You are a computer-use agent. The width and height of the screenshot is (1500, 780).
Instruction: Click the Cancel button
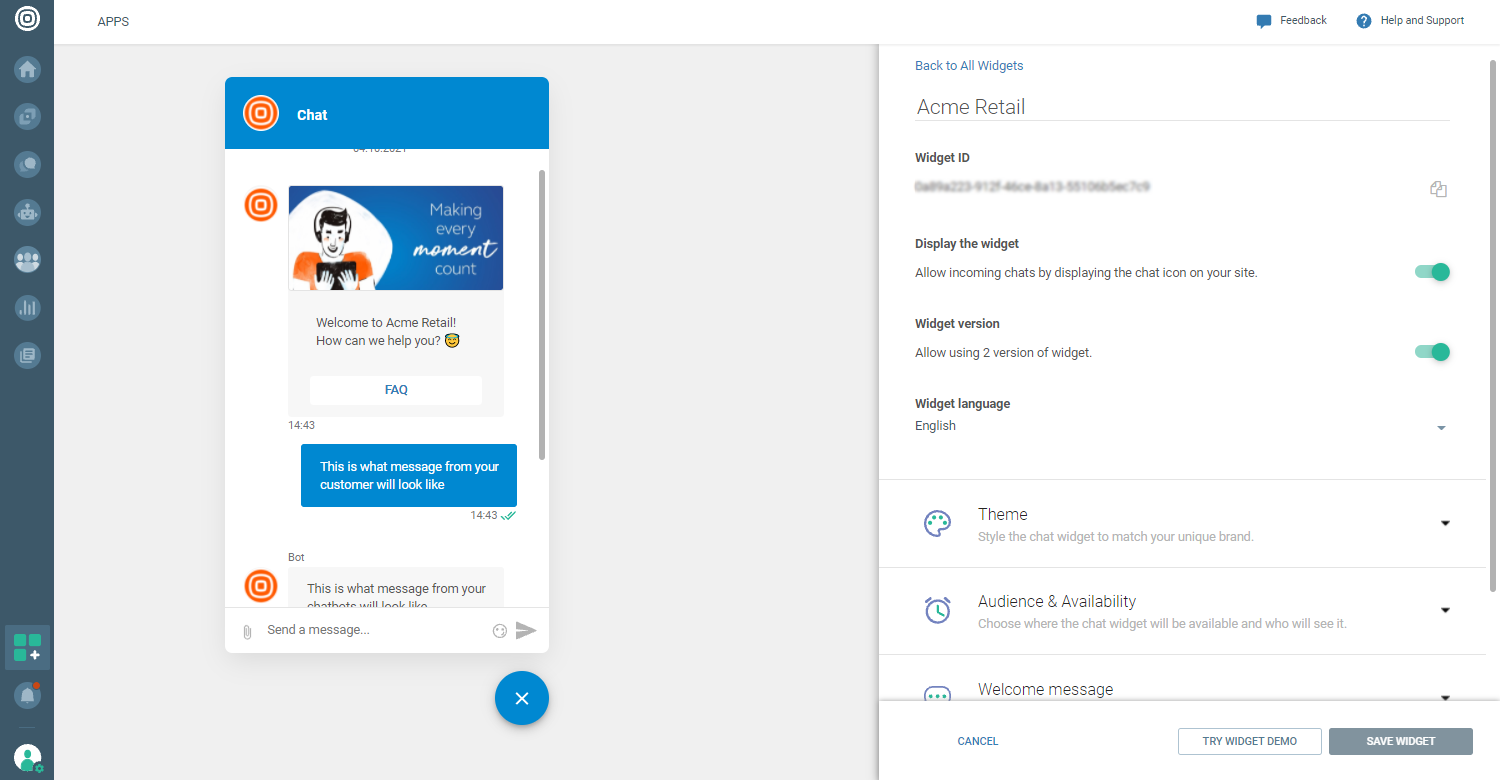978,741
